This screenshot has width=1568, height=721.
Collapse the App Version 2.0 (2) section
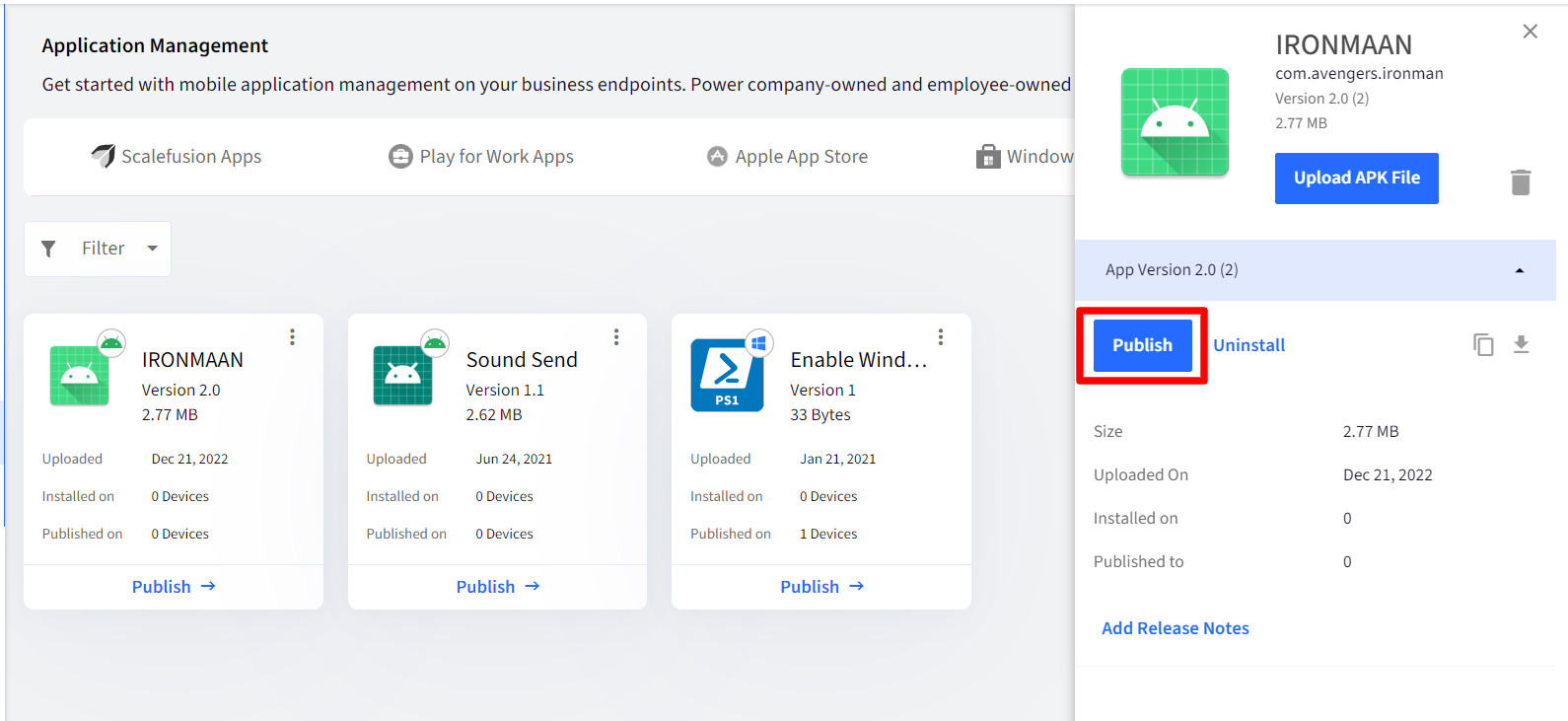1316,270
